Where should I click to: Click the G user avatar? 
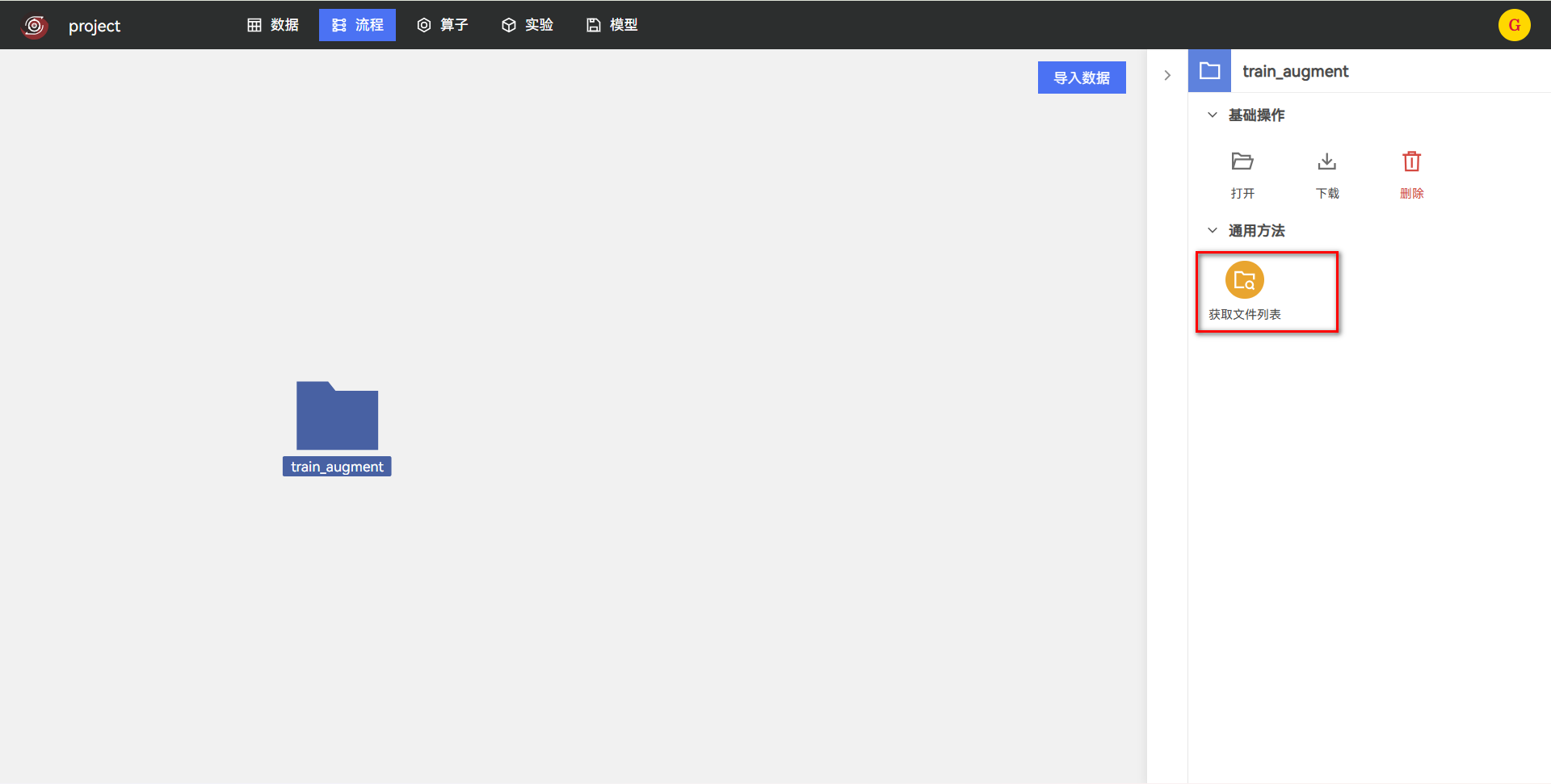pyautogui.click(x=1515, y=25)
